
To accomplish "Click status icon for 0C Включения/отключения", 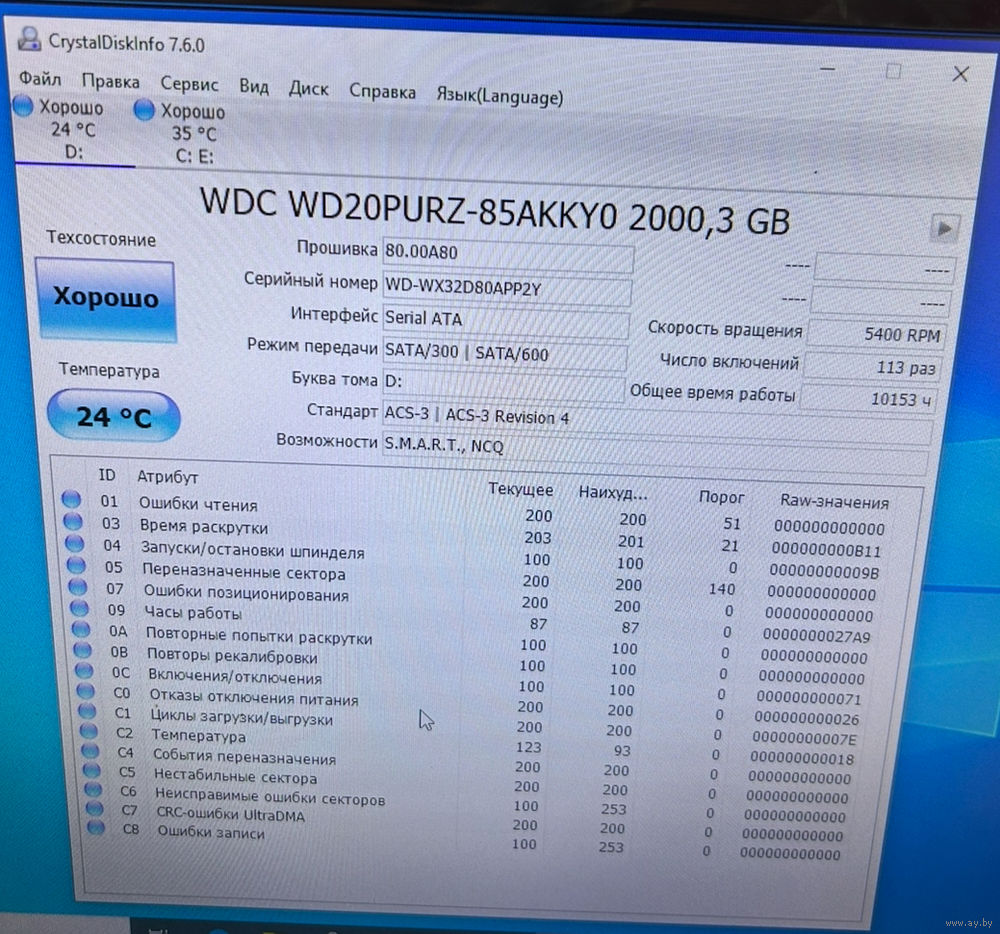I will click(x=84, y=670).
